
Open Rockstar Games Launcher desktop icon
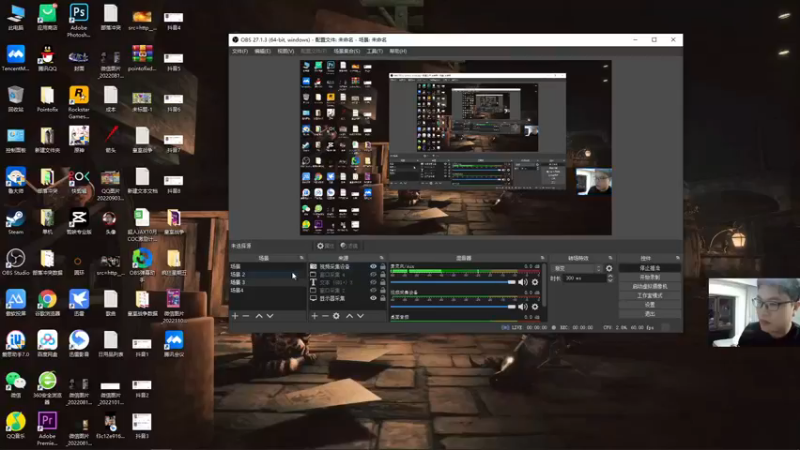tap(79, 102)
